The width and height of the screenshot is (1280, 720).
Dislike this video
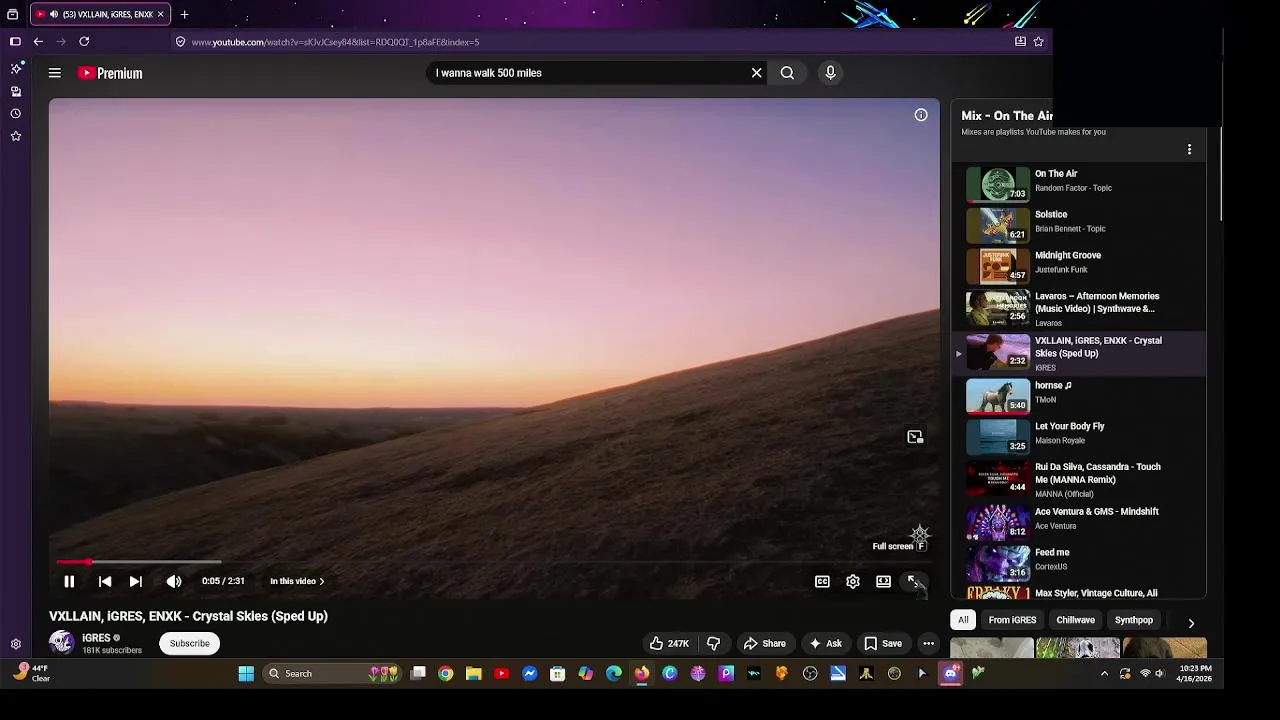click(x=713, y=644)
